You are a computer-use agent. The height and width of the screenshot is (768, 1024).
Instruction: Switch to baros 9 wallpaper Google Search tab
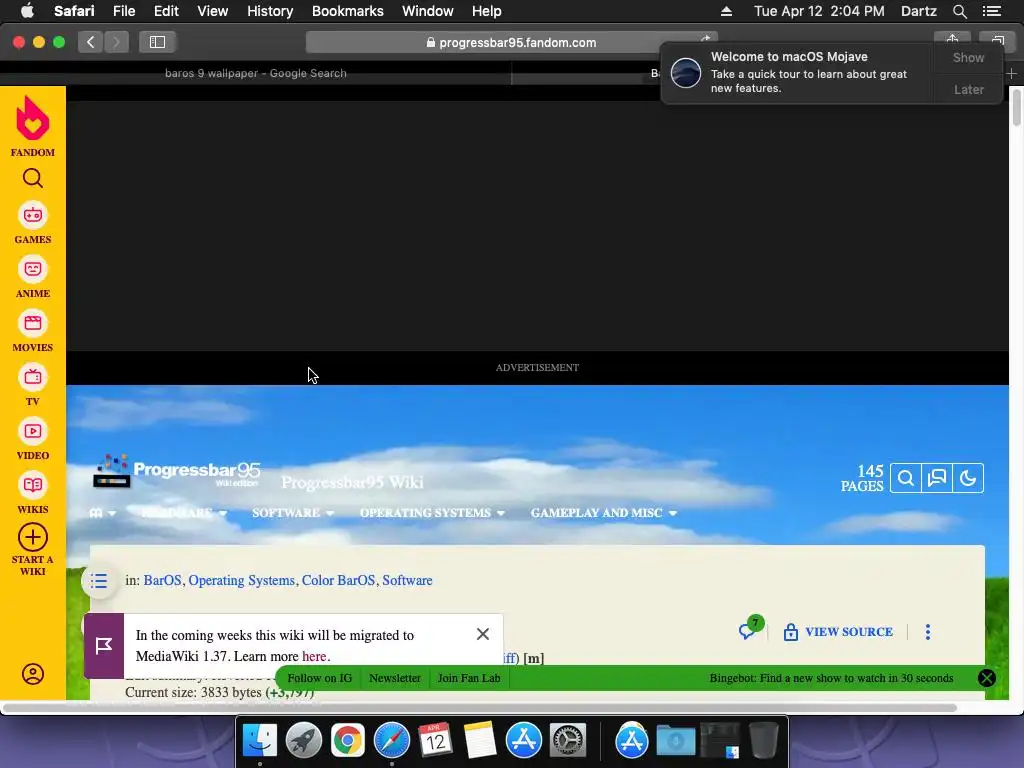(255, 73)
